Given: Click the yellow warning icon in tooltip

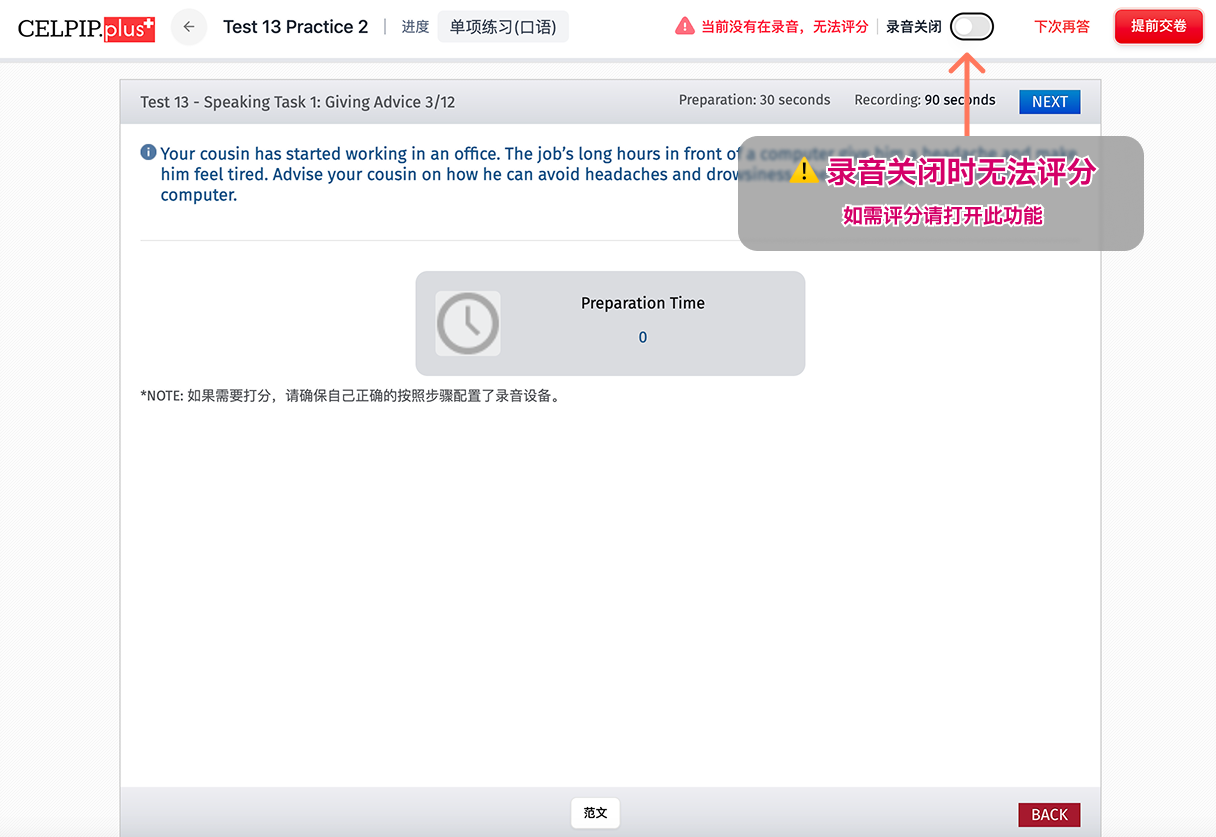Looking at the screenshot, I should 804,172.
